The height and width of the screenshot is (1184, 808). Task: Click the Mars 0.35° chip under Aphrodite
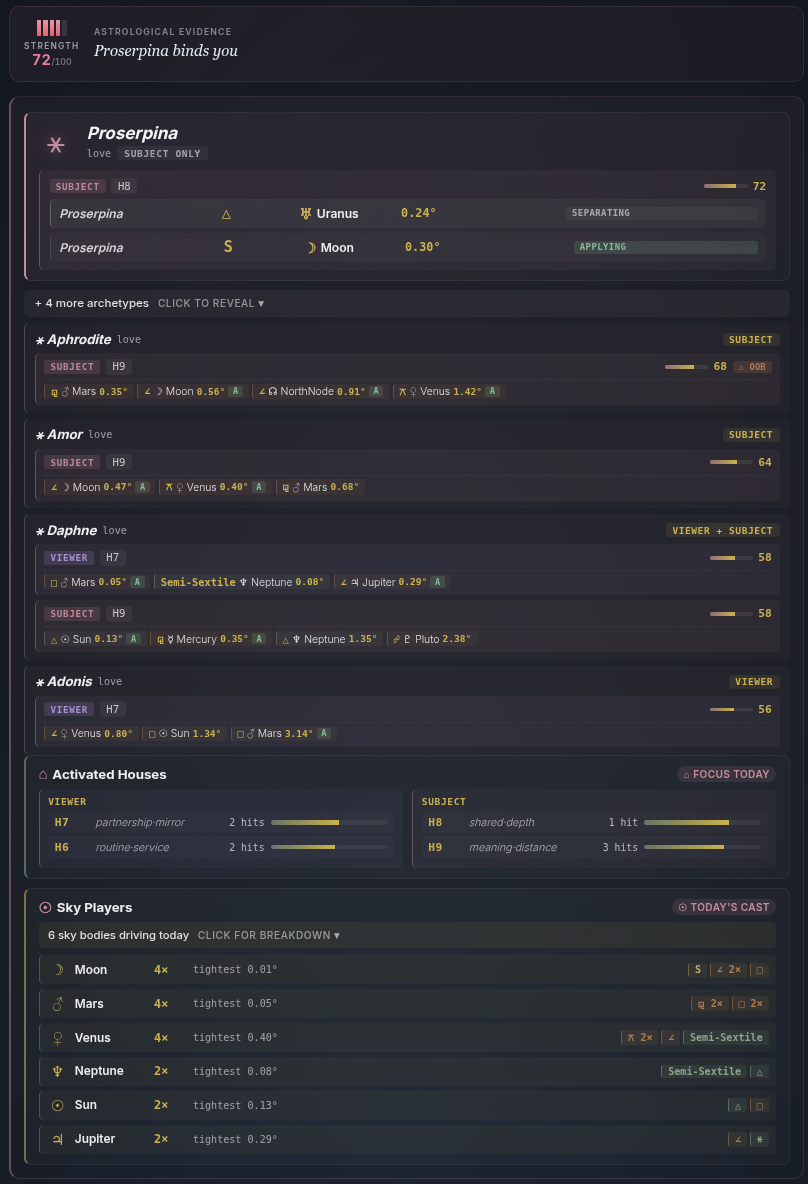tap(88, 391)
